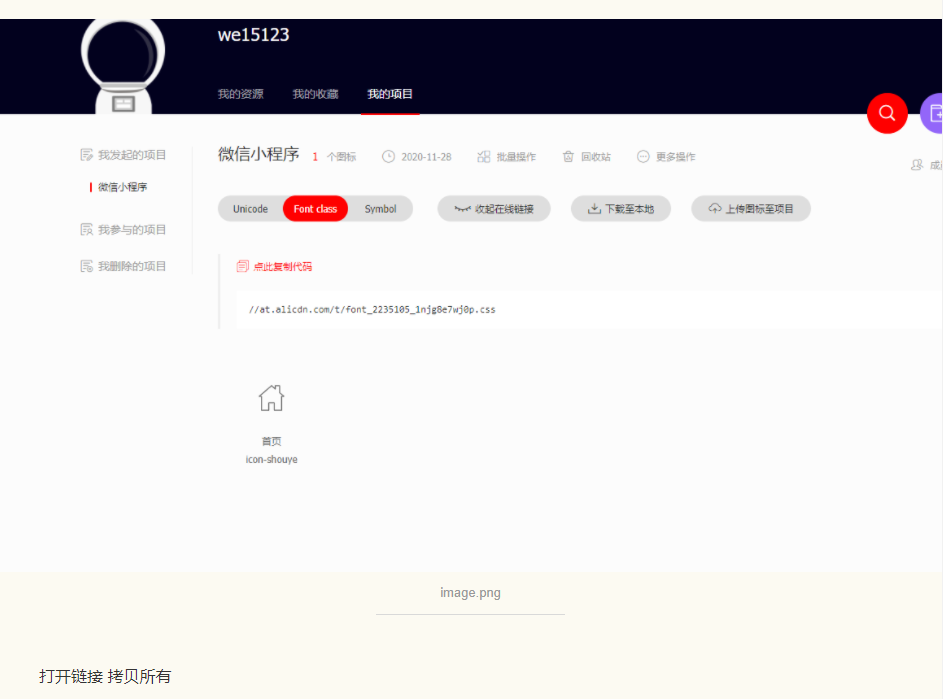Click 点此复制代码 copy link
943x699 pixels.
coord(283,266)
